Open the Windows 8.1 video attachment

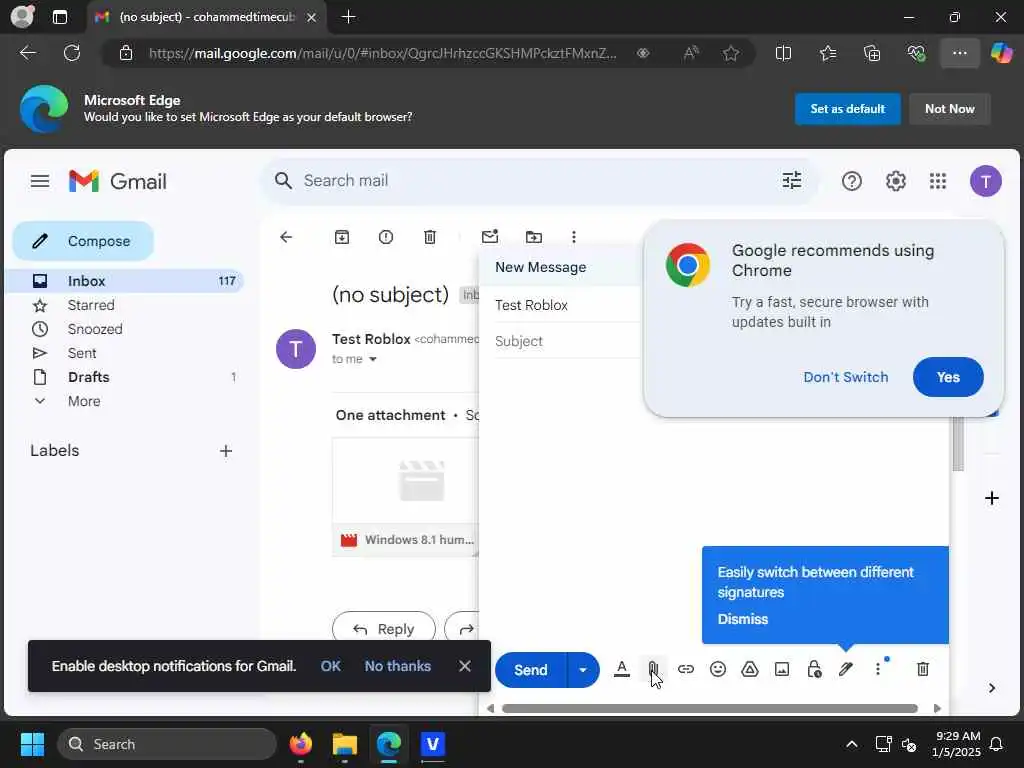[406, 496]
